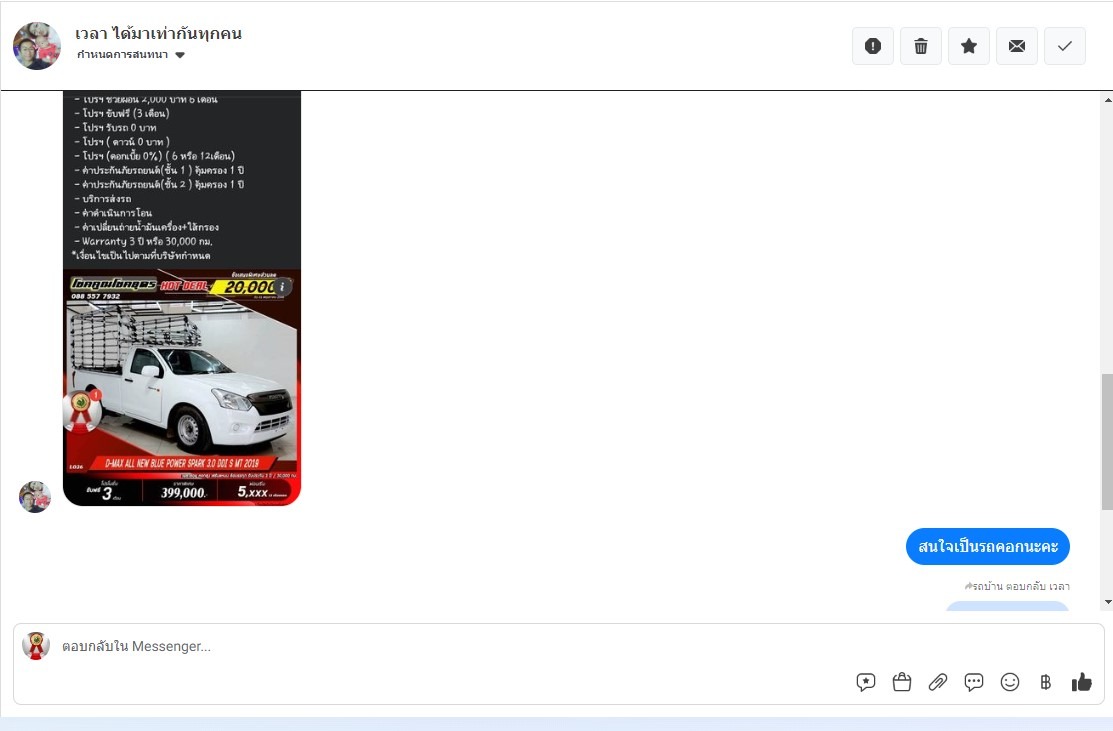This screenshot has height=731, width=1113.
Task: Attach a file with paperclip icon
Action: (x=938, y=682)
